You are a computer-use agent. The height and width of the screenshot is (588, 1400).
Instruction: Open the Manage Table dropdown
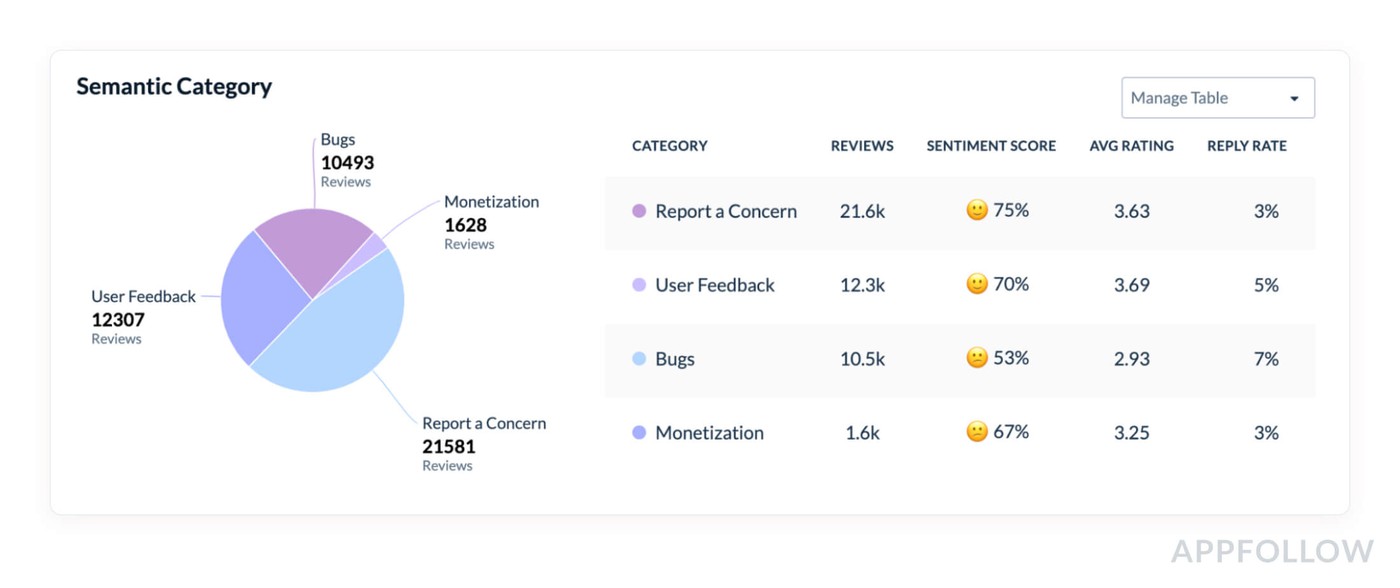(x=1216, y=98)
